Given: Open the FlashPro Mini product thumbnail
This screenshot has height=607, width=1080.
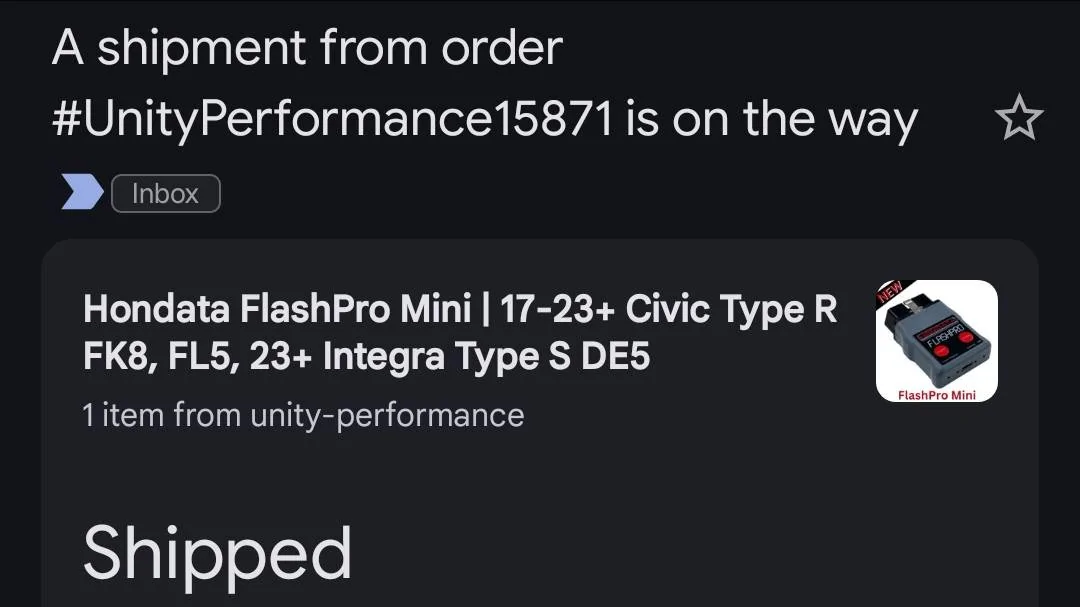Looking at the screenshot, I should (x=936, y=341).
